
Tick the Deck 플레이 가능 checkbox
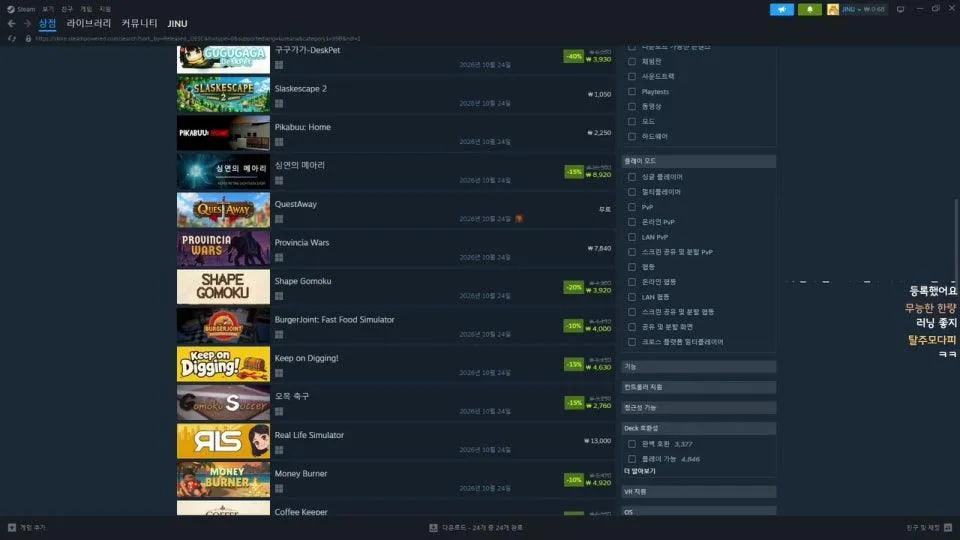[632, 459]
